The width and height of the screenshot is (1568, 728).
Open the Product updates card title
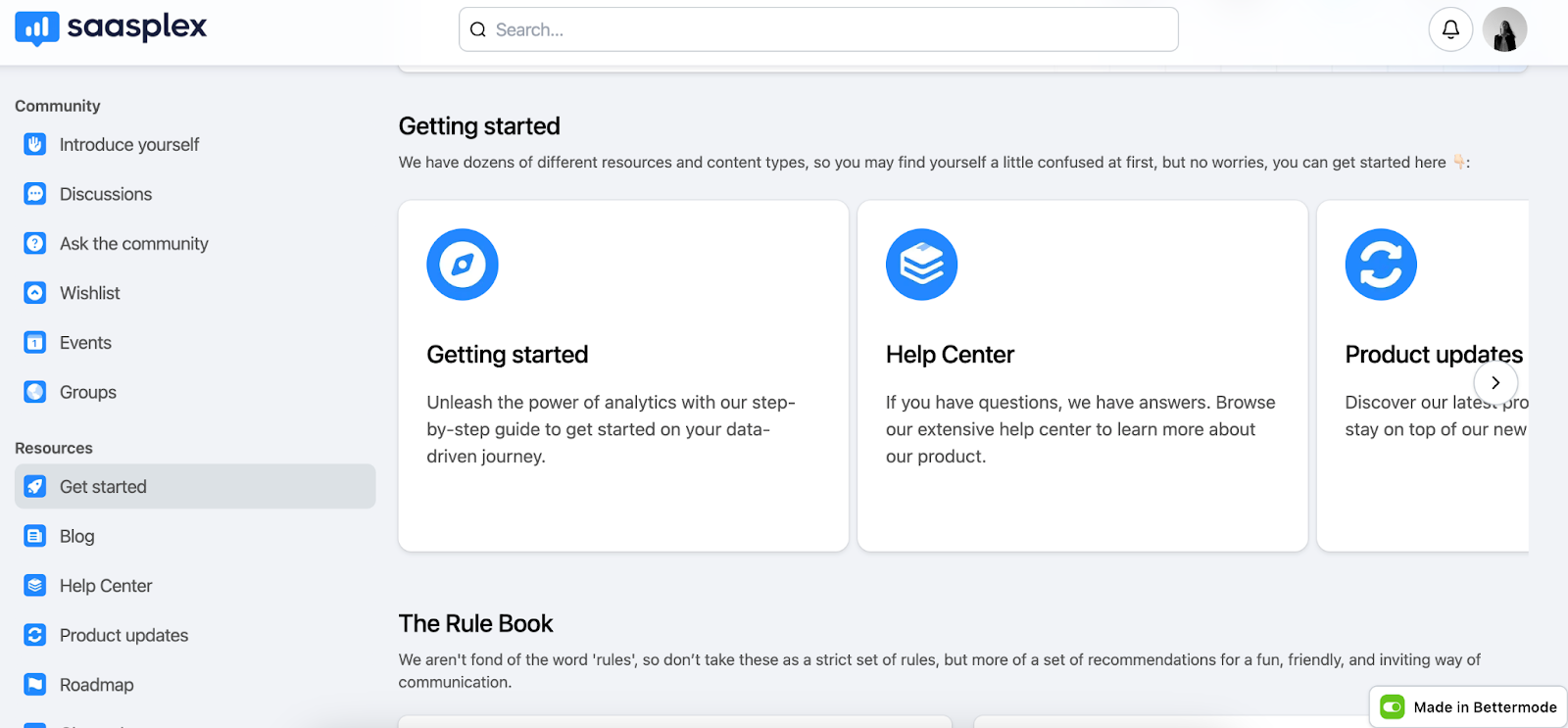(x=1434, y=355)
